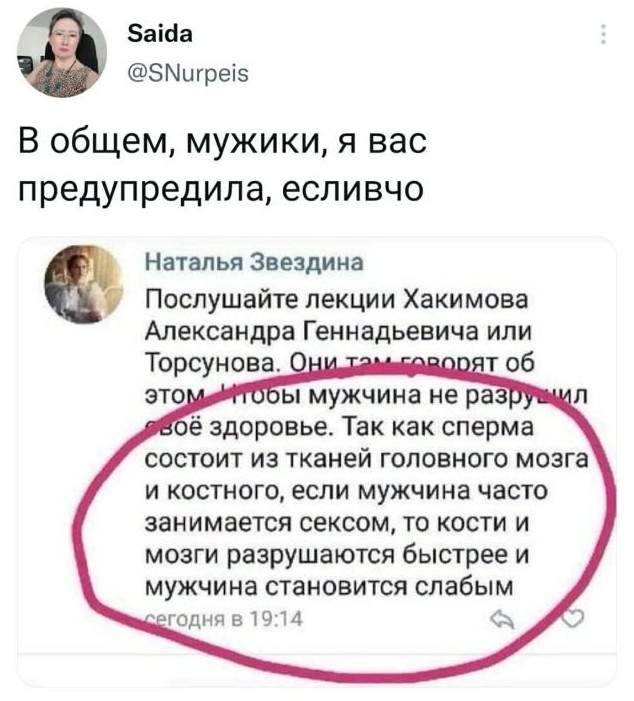Image resolution: width=634 pixels, height=701 pixels.
Task: Open the embedded screenshot image
Action: coord(317,461)
